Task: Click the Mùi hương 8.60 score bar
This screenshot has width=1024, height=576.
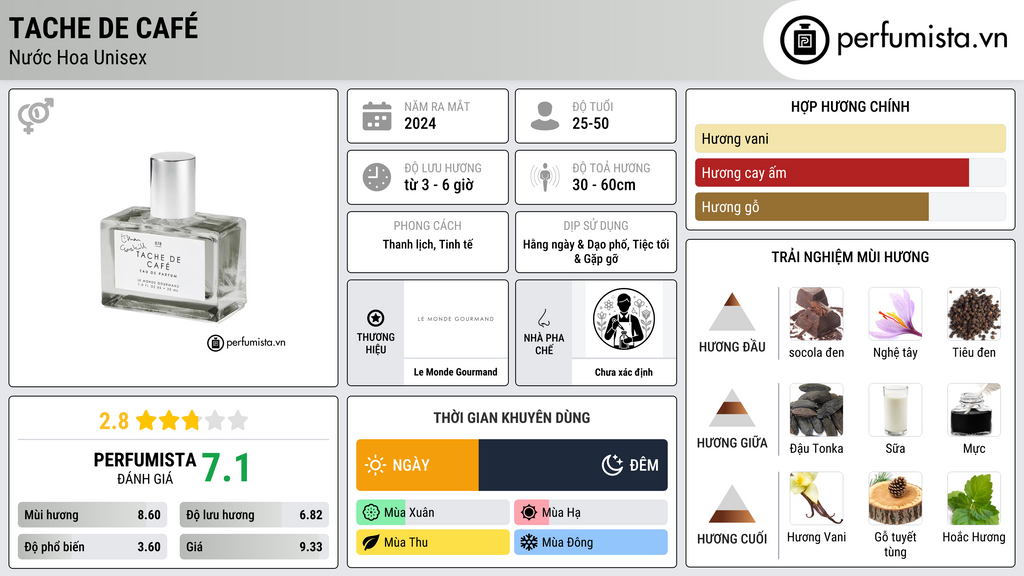Action: (93, 515)
